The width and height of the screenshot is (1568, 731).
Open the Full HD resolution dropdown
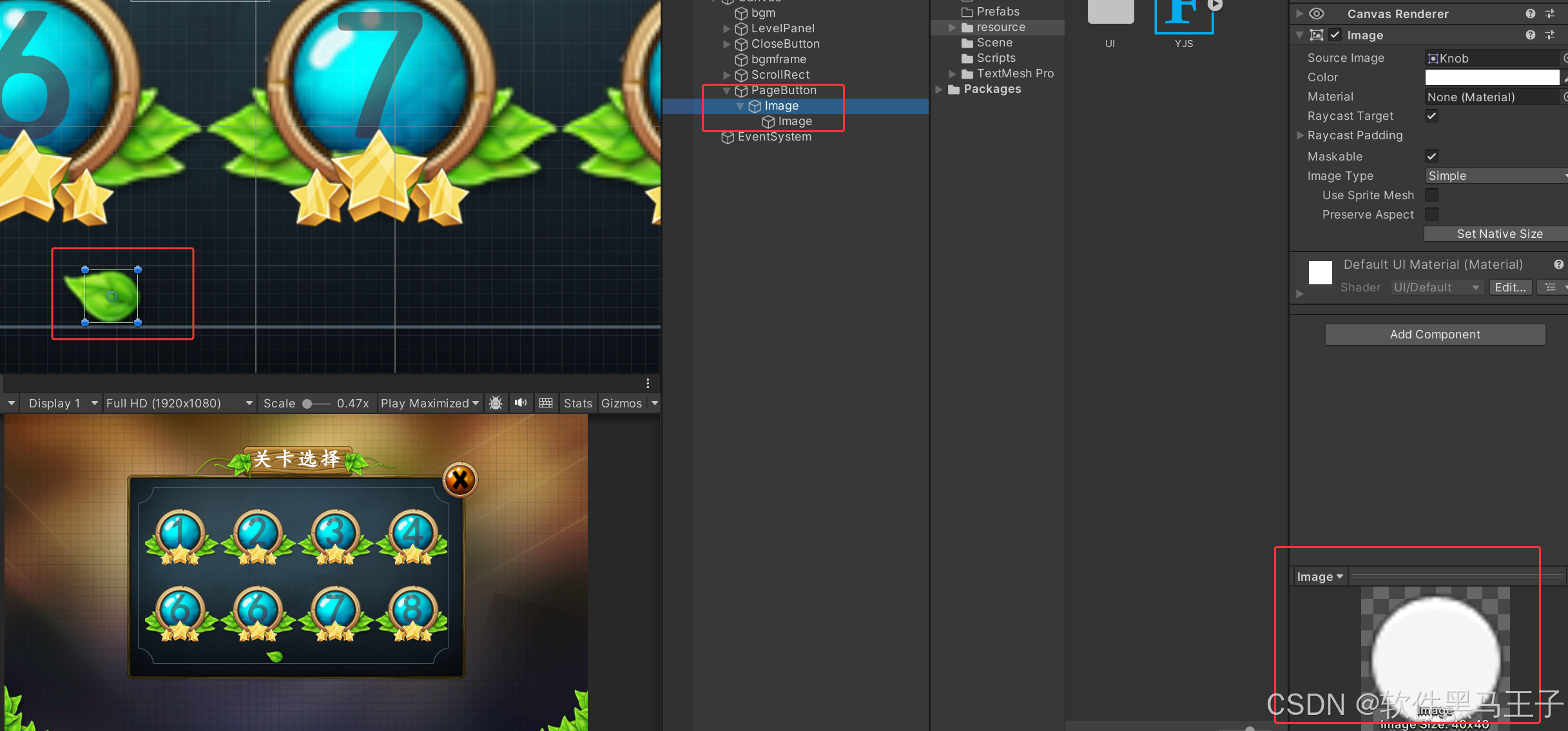pos(179,403)
